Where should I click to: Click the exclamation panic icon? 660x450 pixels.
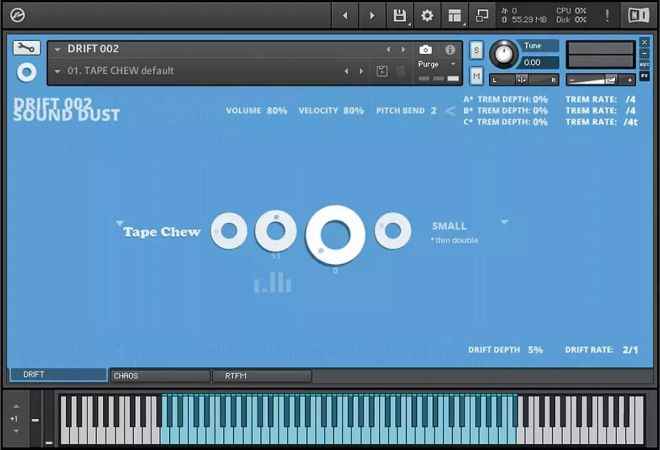point(607,16)
